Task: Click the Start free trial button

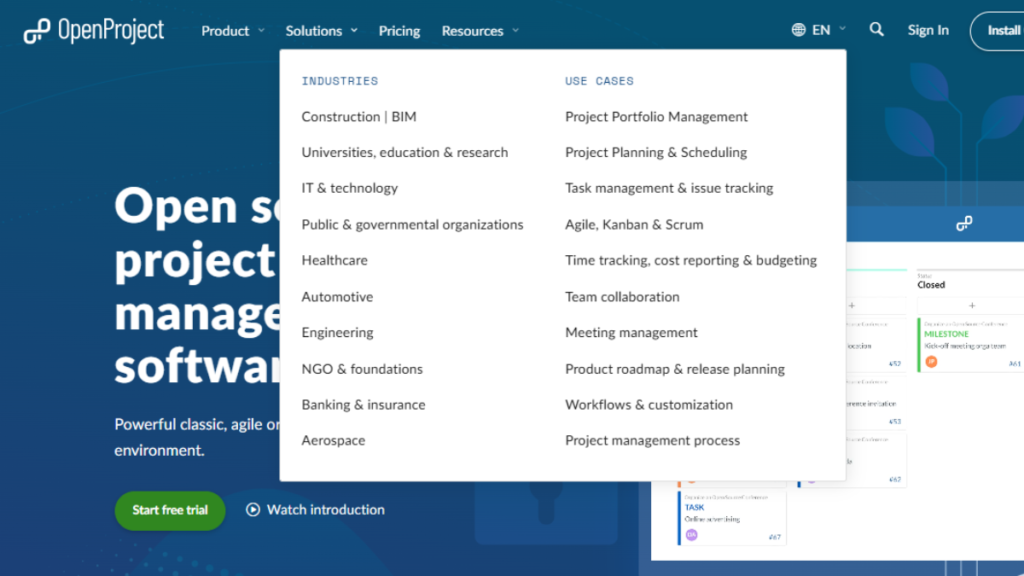Action: click(170, 510)
